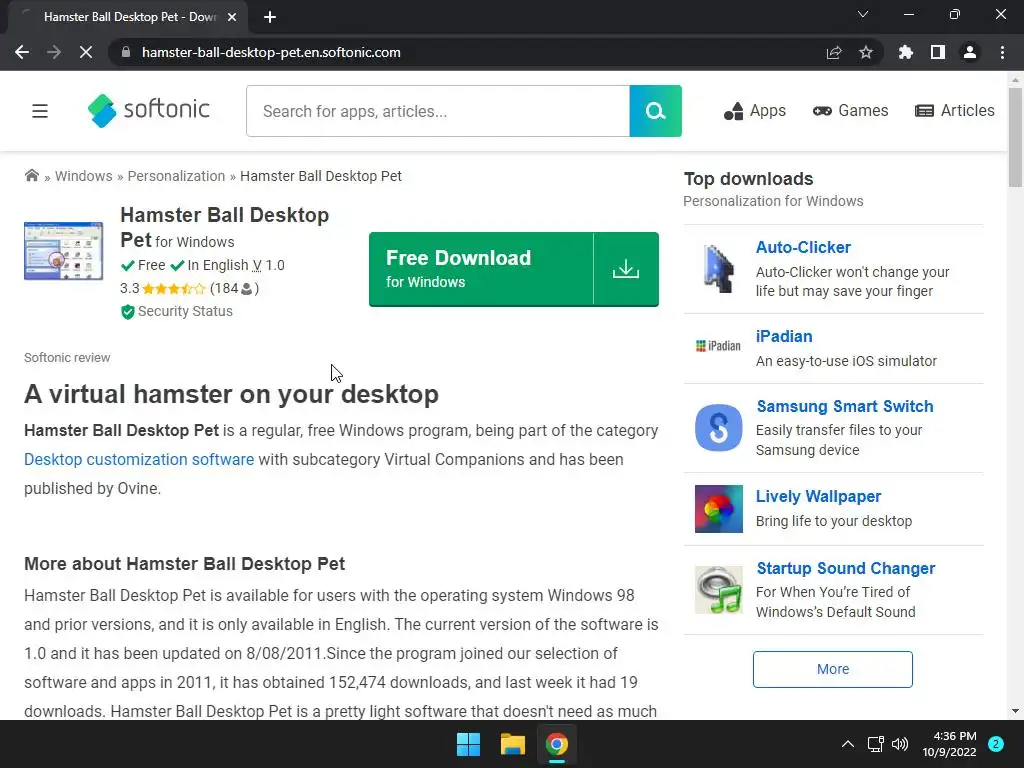The height and width of the screenshot is (768, 1024).
Task: Click the Lively Wallpaper title link
Action: click(818, 496)
